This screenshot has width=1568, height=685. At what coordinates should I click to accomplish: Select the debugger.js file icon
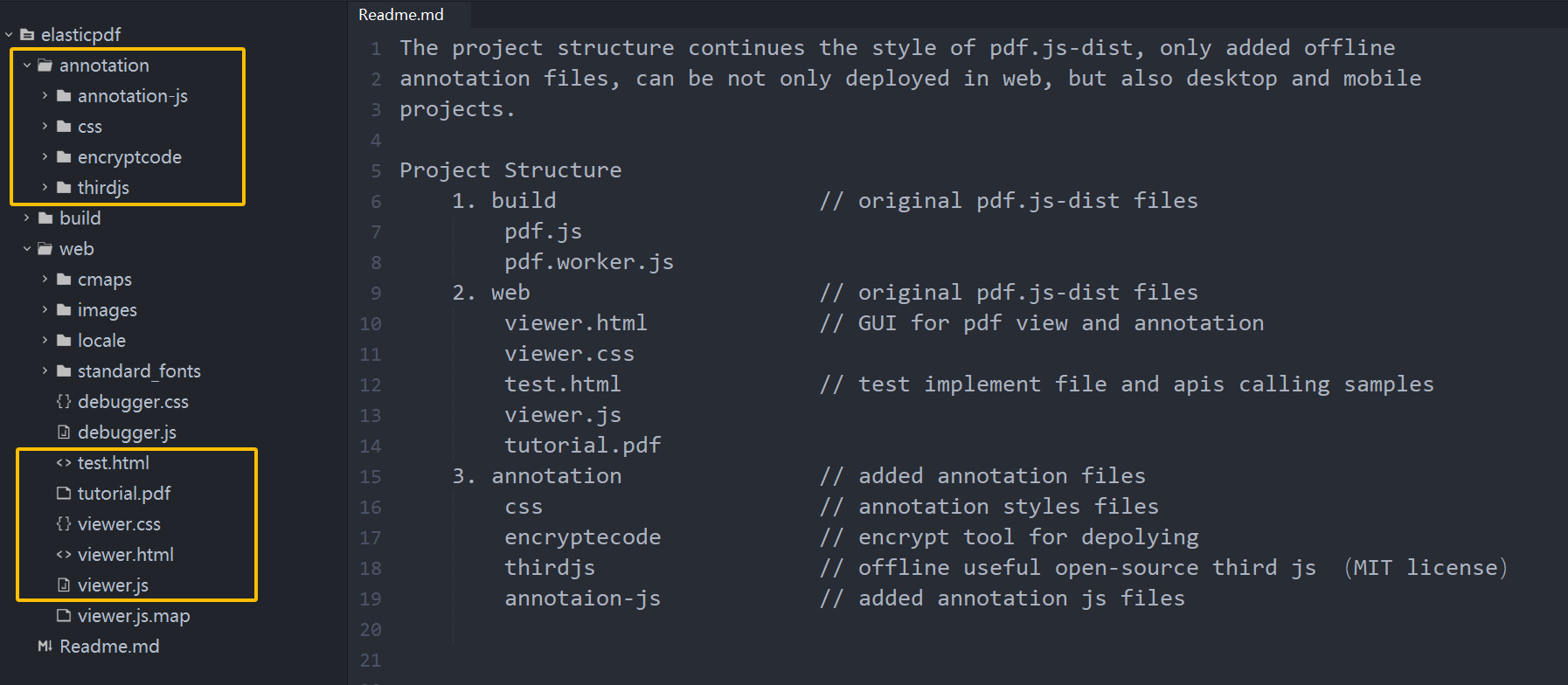click(63, 432)
